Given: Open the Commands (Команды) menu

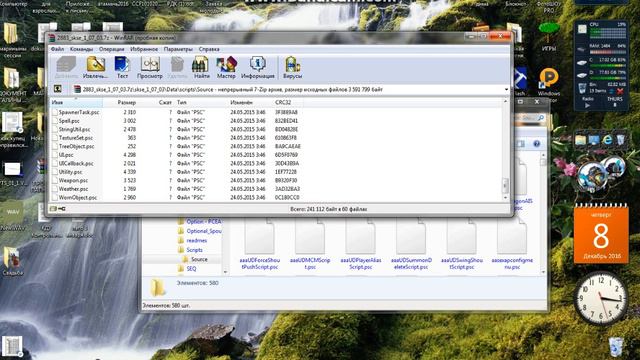Looking at the screenshot, I should point(81,49).
